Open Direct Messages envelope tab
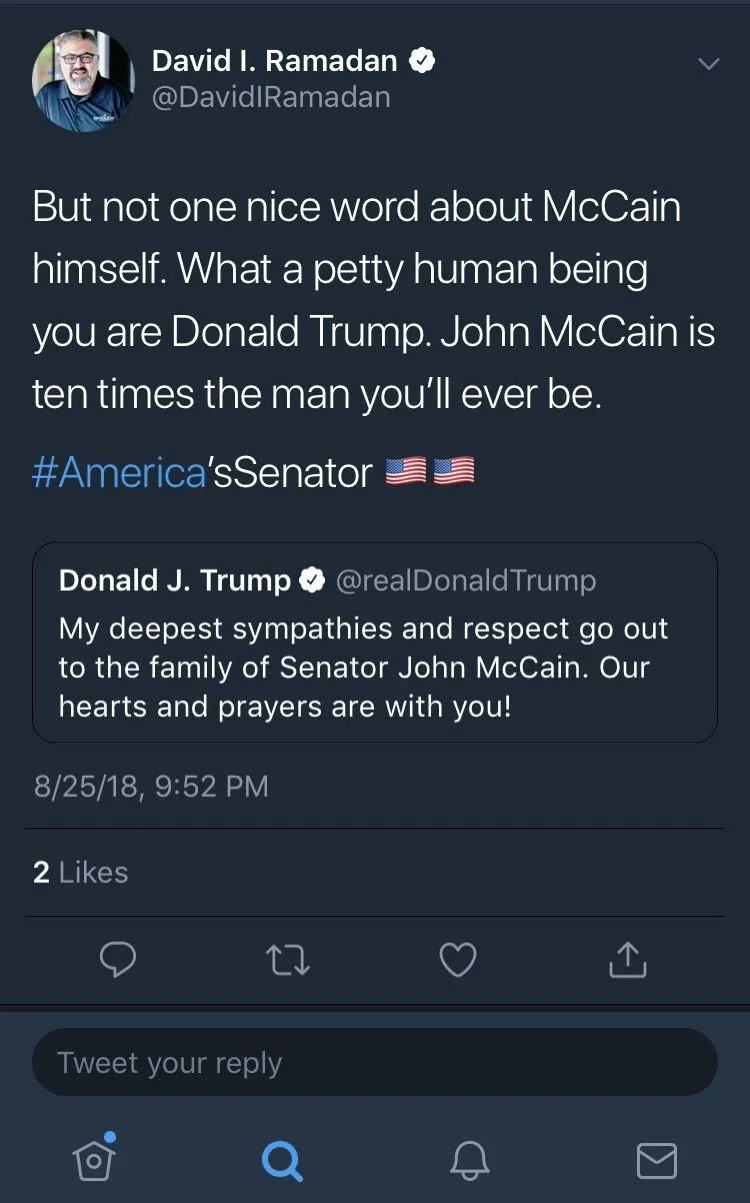750x1203 pixels. point(657,1160)
